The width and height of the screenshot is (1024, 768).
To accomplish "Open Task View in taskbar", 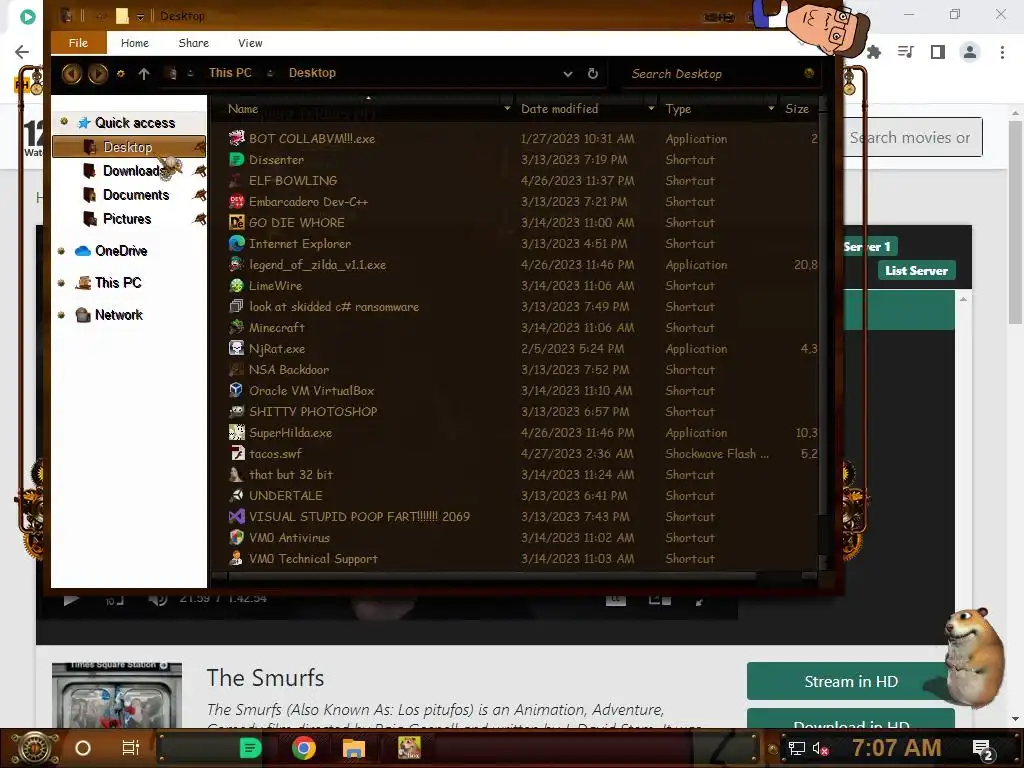I will 131,748.
